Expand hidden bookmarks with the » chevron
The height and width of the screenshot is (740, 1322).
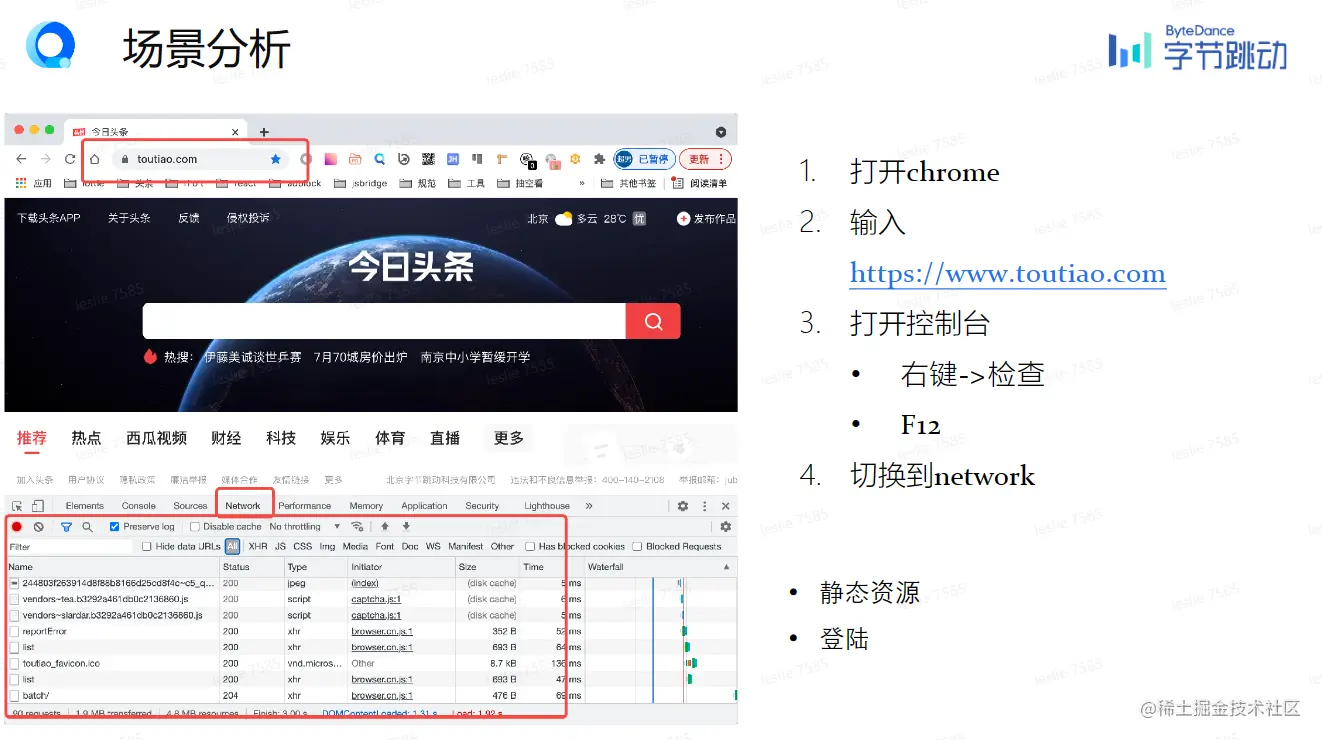[x=582, y=183]
